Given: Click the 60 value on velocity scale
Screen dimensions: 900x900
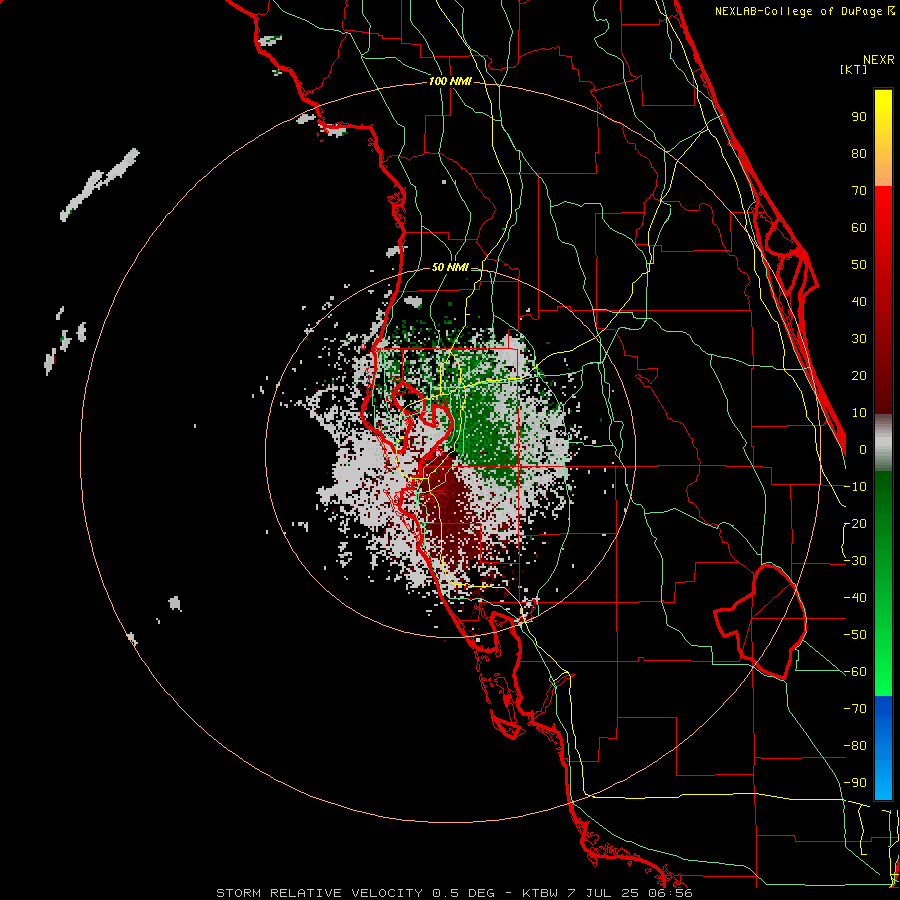Looking at the screenshot, I should coord(859,228).
